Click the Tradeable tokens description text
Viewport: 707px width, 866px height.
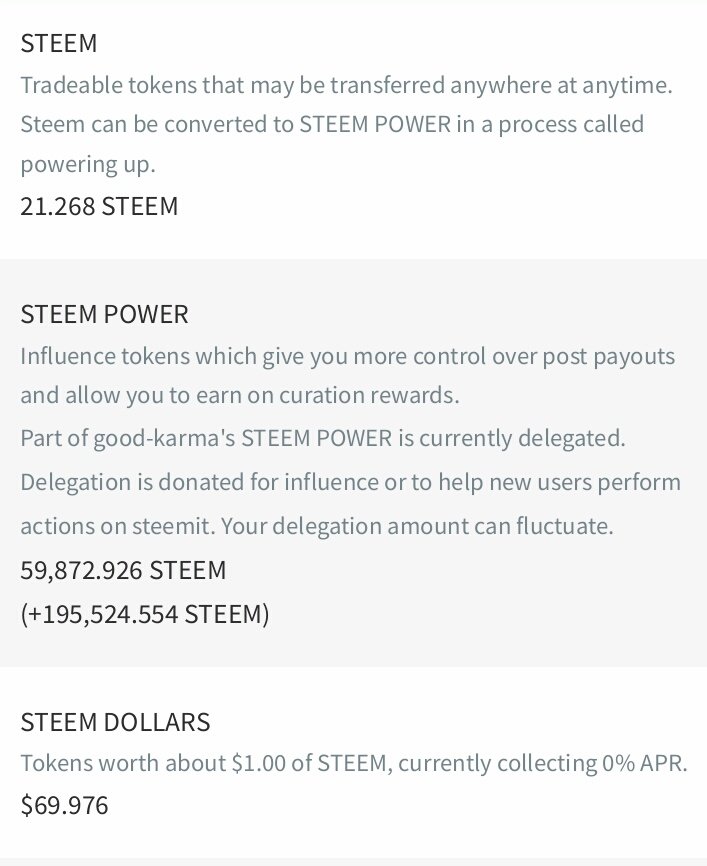[x=346, y=85]
